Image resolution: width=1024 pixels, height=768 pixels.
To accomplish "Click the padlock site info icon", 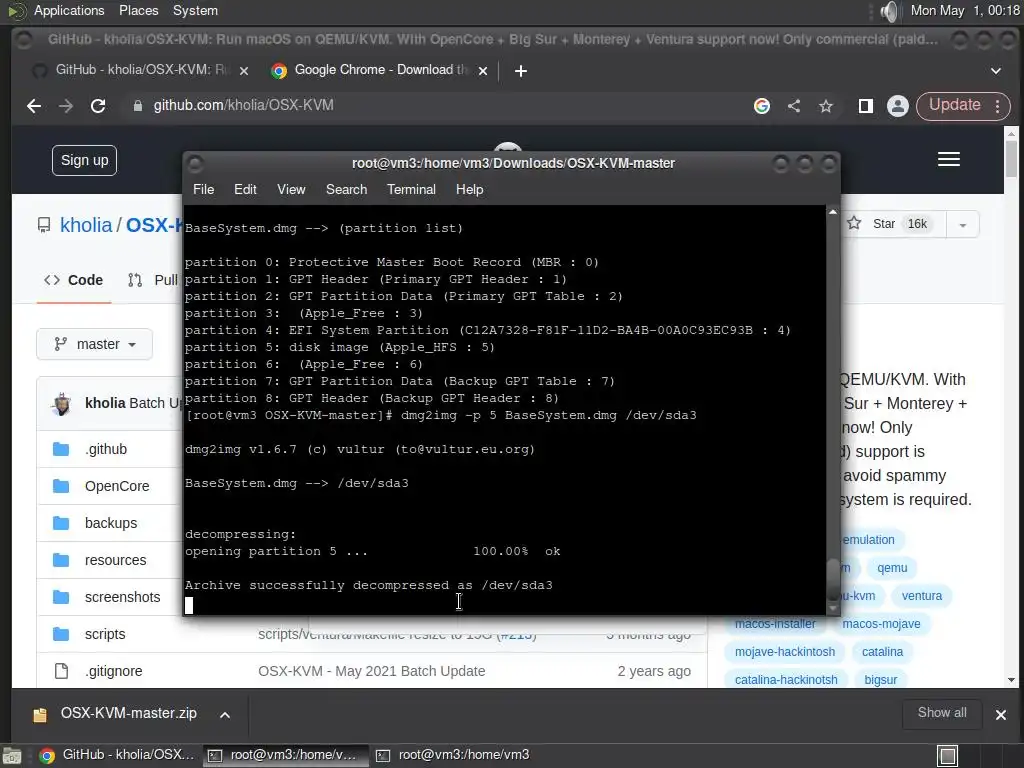I will (137, 106).
